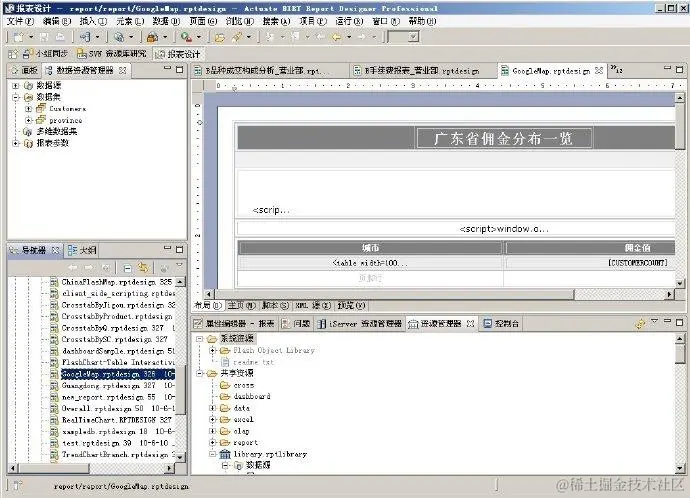This screenshot has width=690, height=498.
Task: Switch to the 面板 tab
Action: tap(25, 70)
